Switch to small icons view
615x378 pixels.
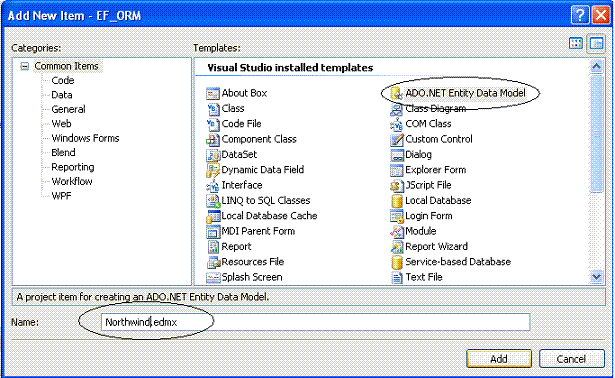(x=596, y=43)
